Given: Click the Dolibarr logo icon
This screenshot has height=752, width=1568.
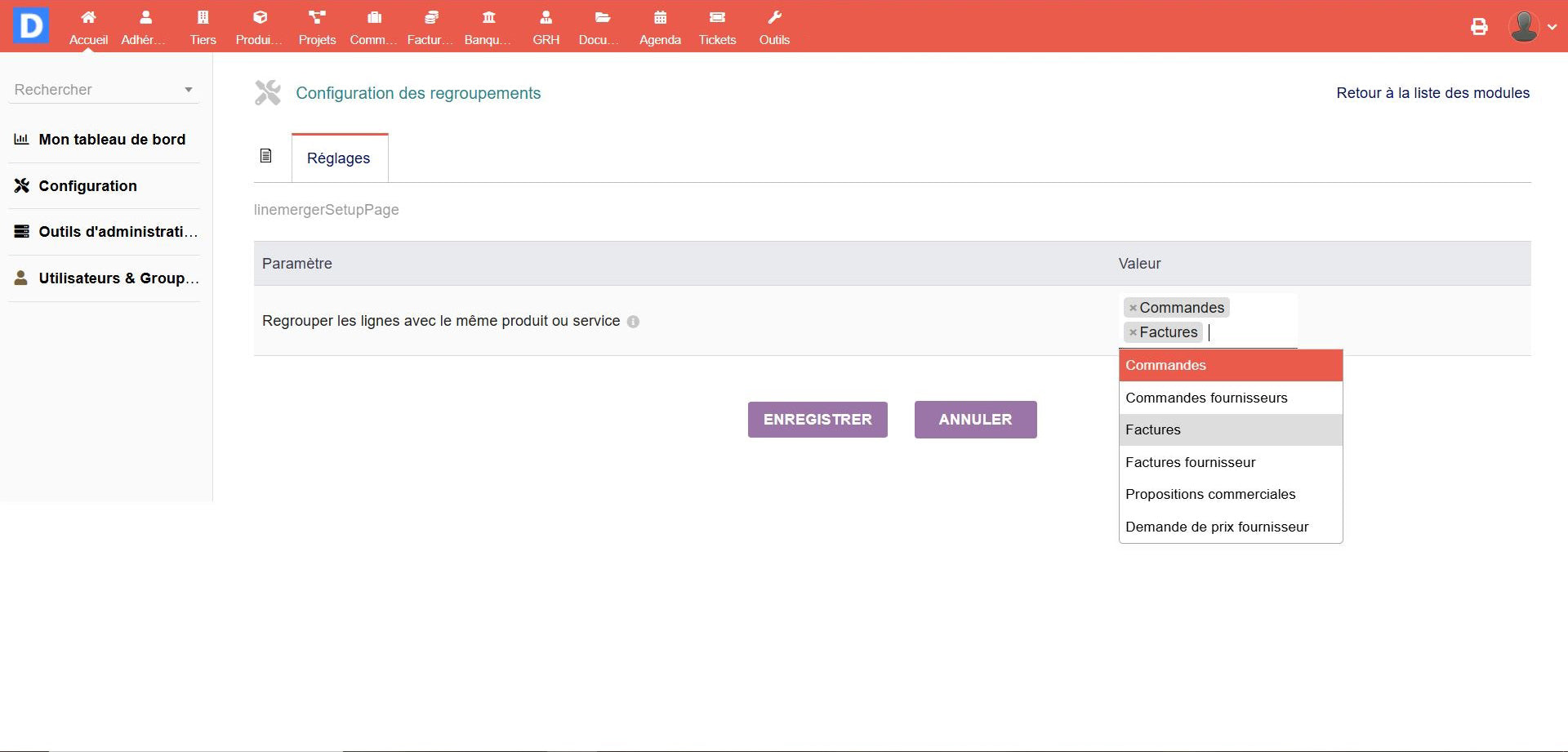Looking at the screenshot, I should 31,26.
